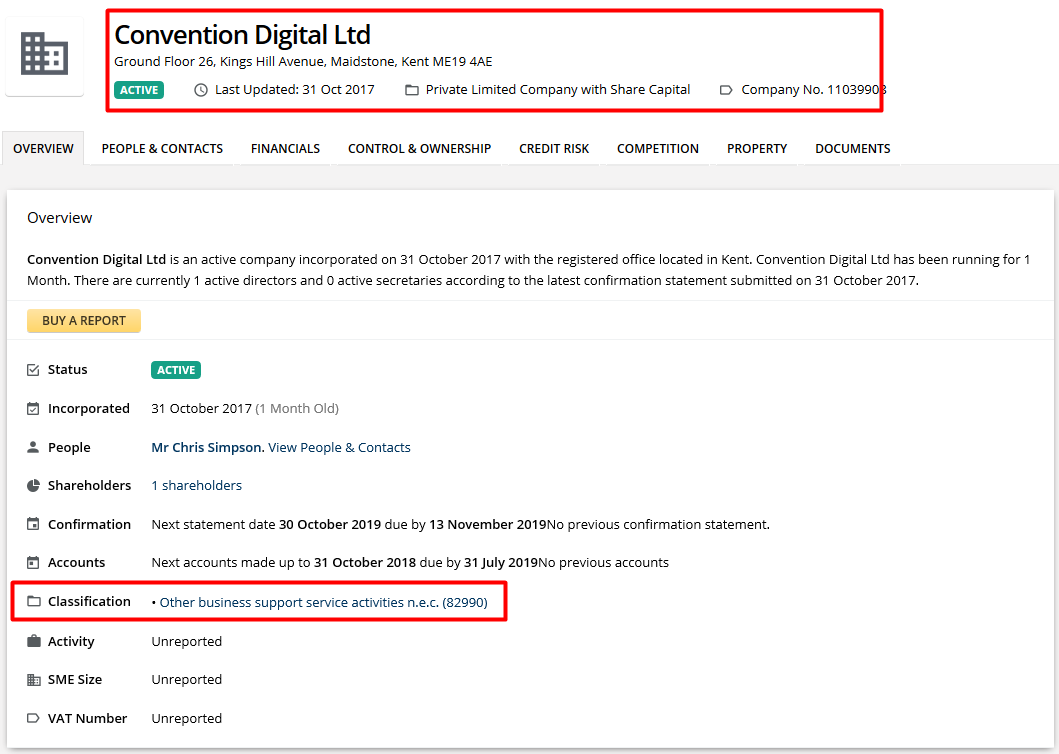The image size is (1059, 754).
Task: Click the briefcase icon next to Activity
Action: coord(33,641)
